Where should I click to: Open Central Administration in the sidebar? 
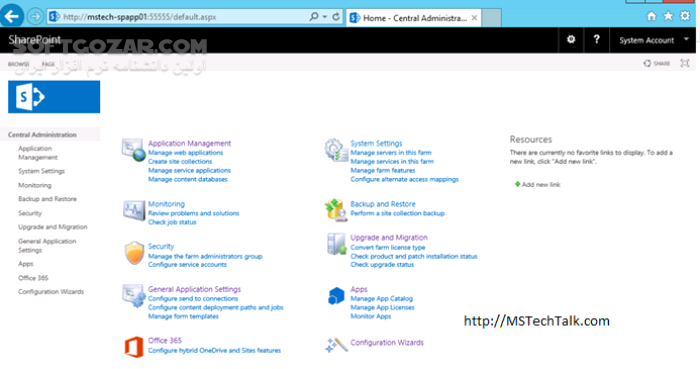[42, 134]
